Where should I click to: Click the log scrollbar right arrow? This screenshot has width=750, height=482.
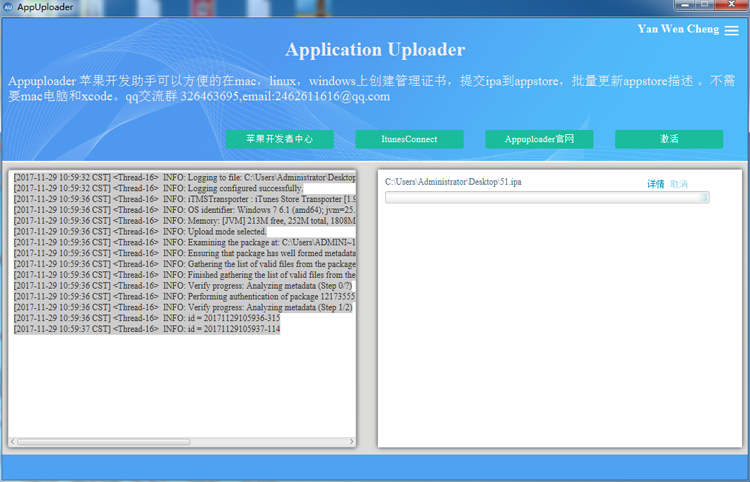(x=352, y=442)
